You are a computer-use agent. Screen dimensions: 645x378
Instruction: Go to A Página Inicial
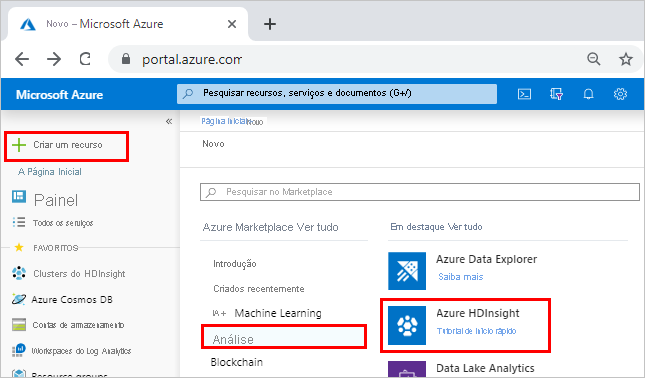click(x=50, y=172)
